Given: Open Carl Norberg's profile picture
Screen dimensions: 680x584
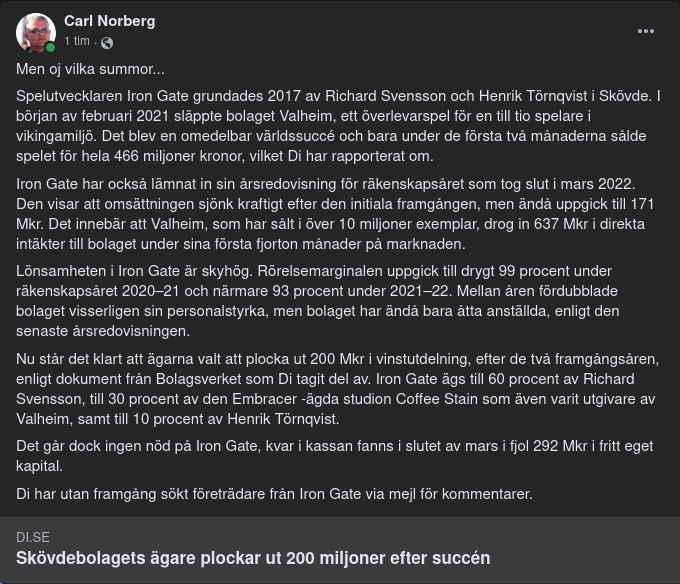Looking at the screenshot, I should [x=36, y=32].
